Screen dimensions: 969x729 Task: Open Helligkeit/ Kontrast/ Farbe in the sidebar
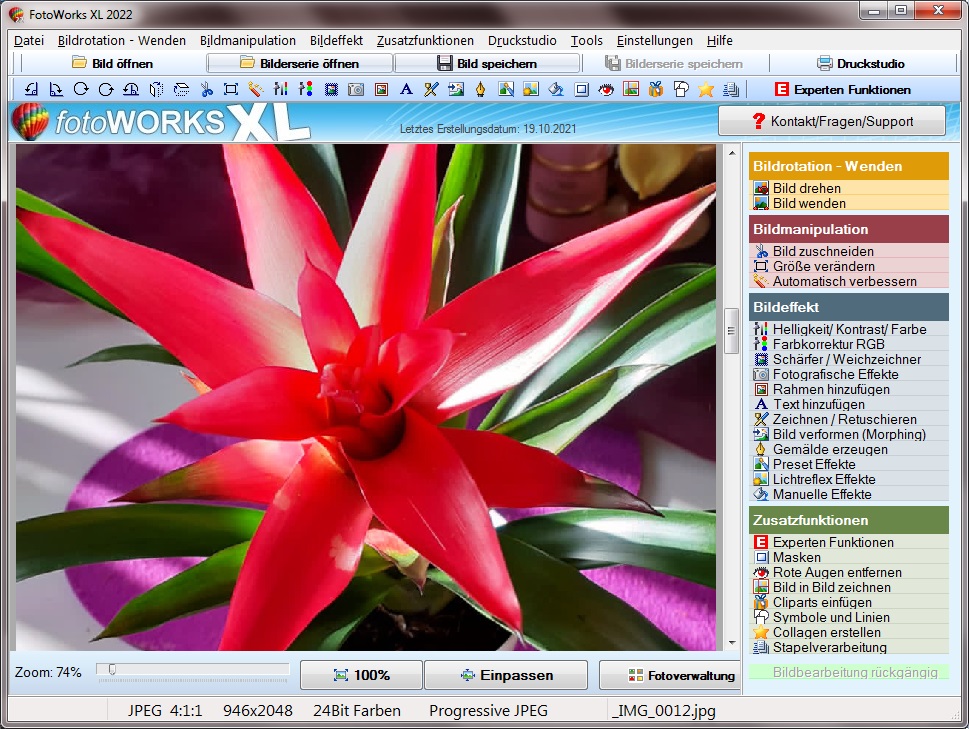click(850, 329)
